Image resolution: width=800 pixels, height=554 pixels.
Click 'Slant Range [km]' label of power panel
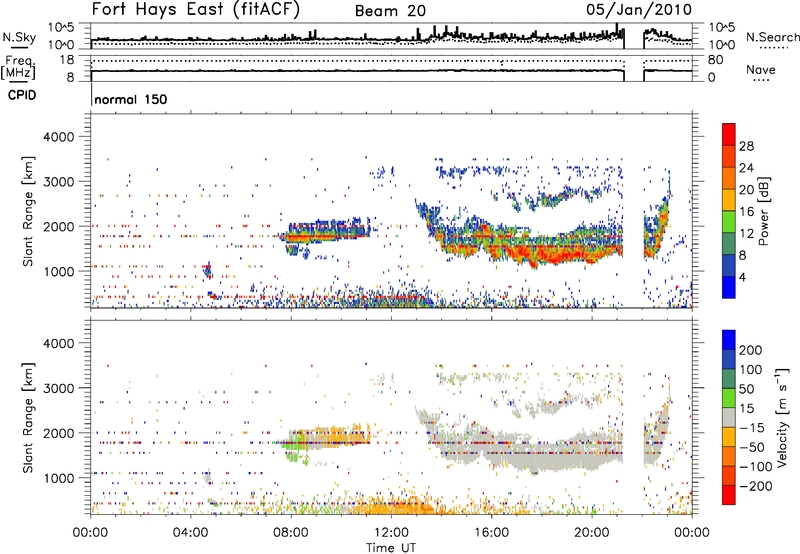pyautogui.click(x=28, y=211)
